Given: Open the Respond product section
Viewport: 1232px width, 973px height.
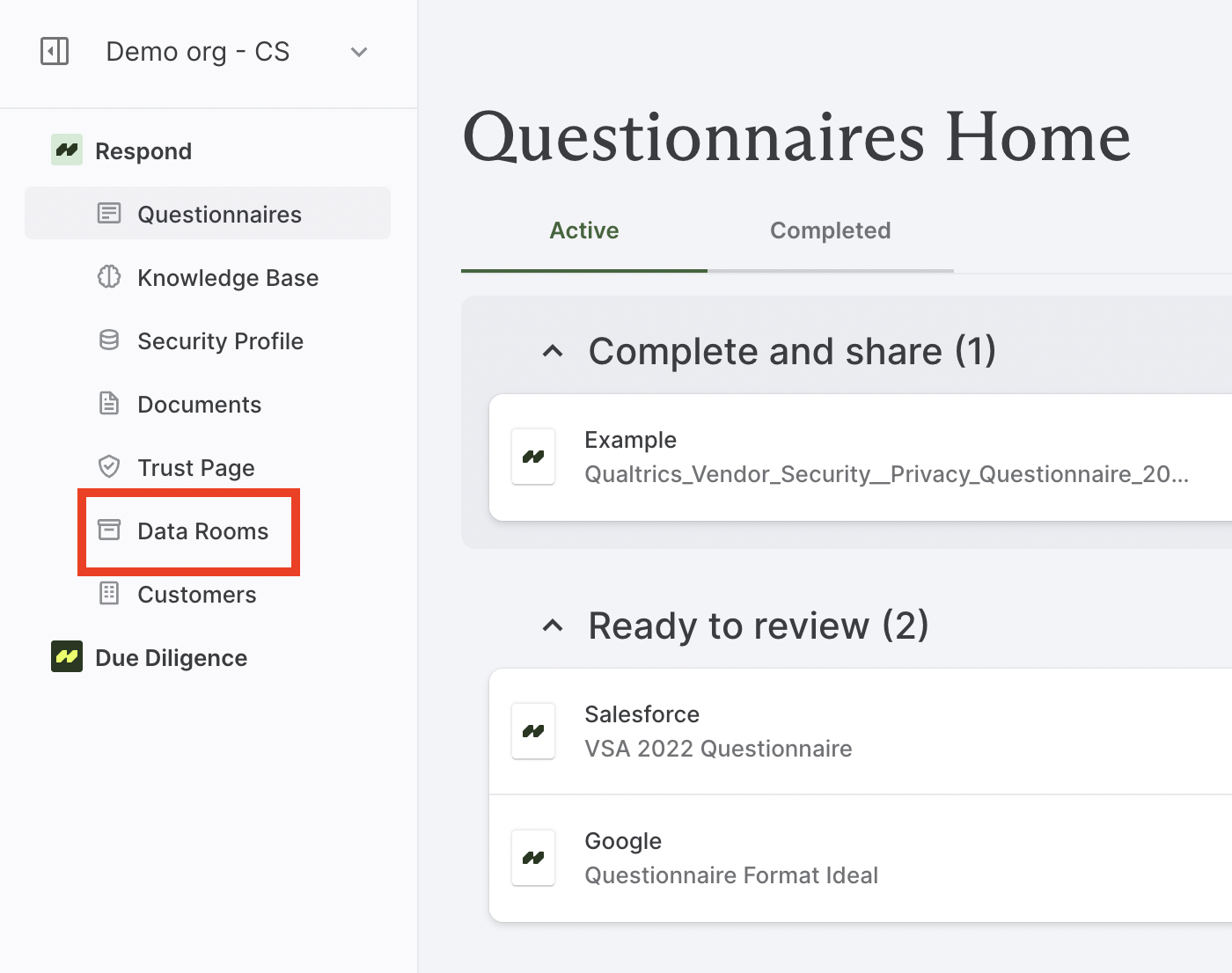Looking at the screenshot, I should (x=143, y=151).
